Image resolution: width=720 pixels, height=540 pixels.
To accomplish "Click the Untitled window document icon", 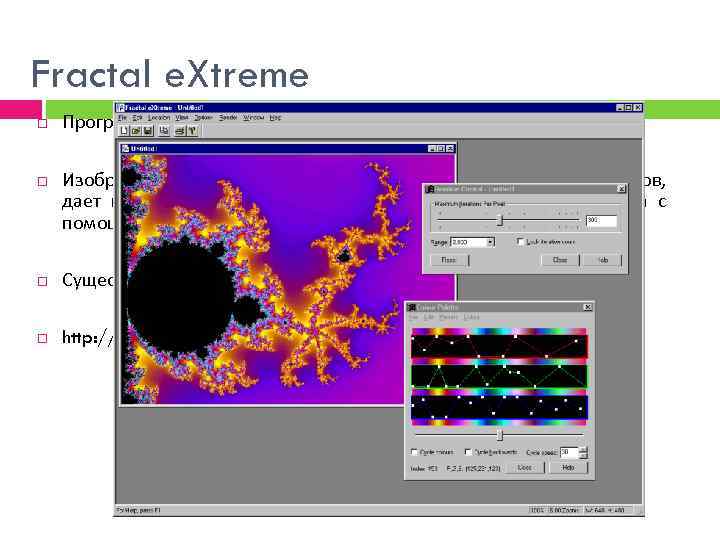I will pyautogui.click(x=125, y=148).
